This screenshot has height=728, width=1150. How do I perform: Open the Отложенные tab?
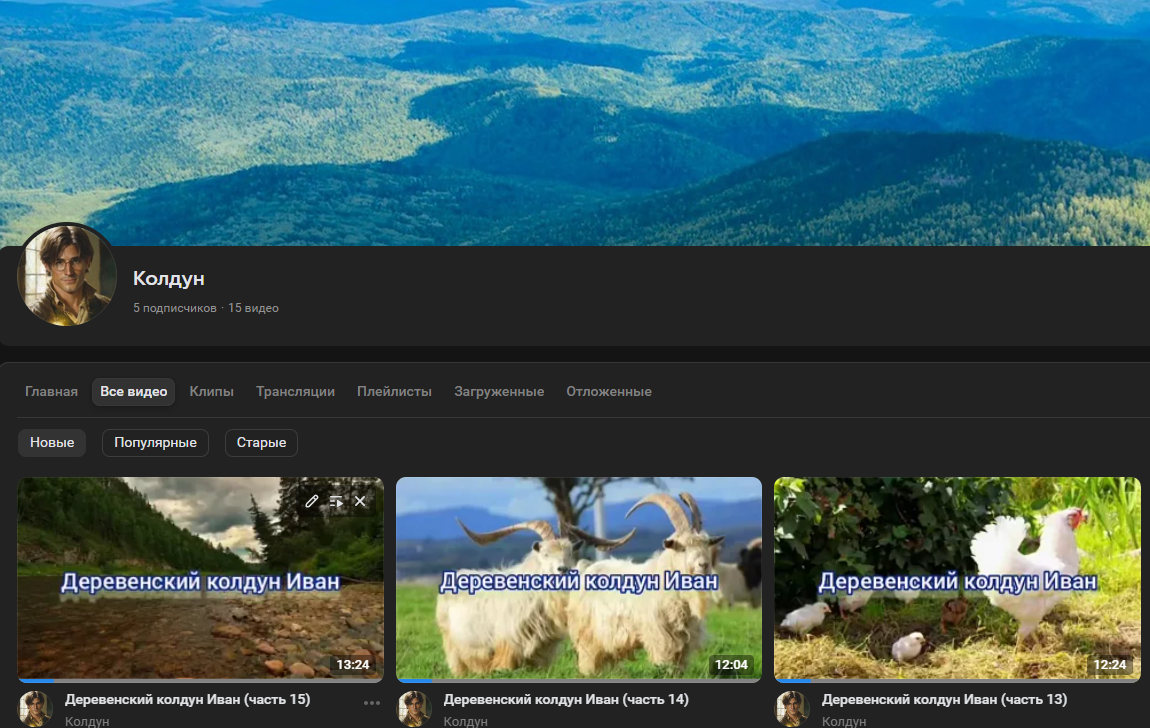(x=609, y=391)
